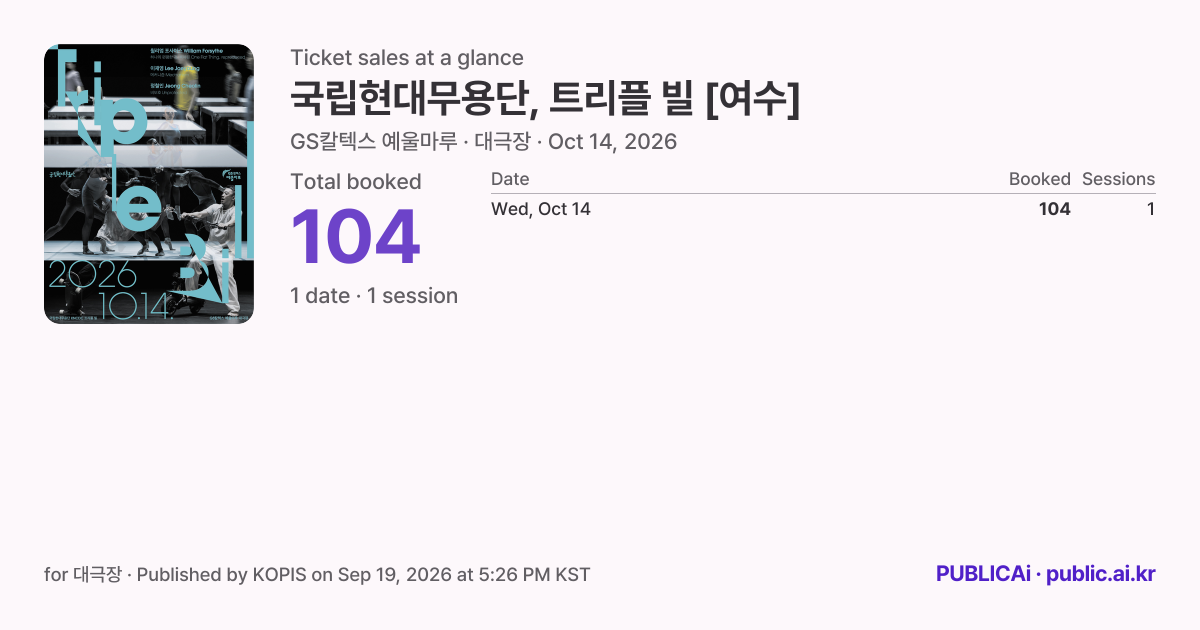Click the sessions count 1 cell
Viewport: 1200px width, 630px height.
click(x=1150, y=209)
